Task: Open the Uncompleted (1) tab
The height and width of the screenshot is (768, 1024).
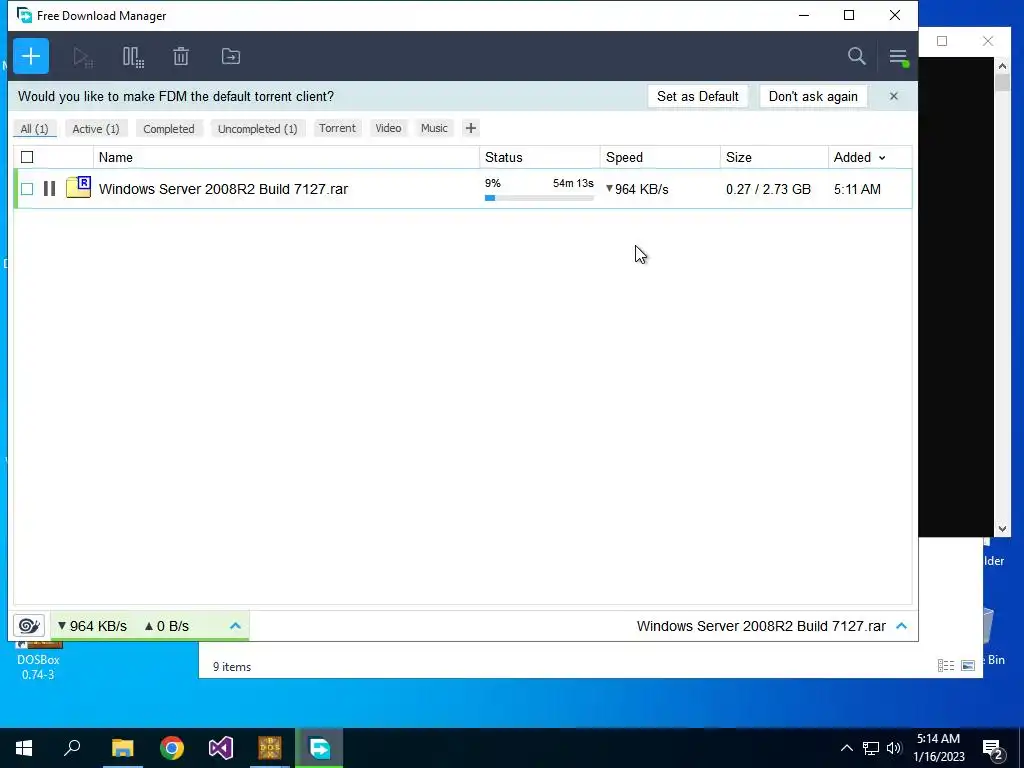Action: click(x=257, y=129)
